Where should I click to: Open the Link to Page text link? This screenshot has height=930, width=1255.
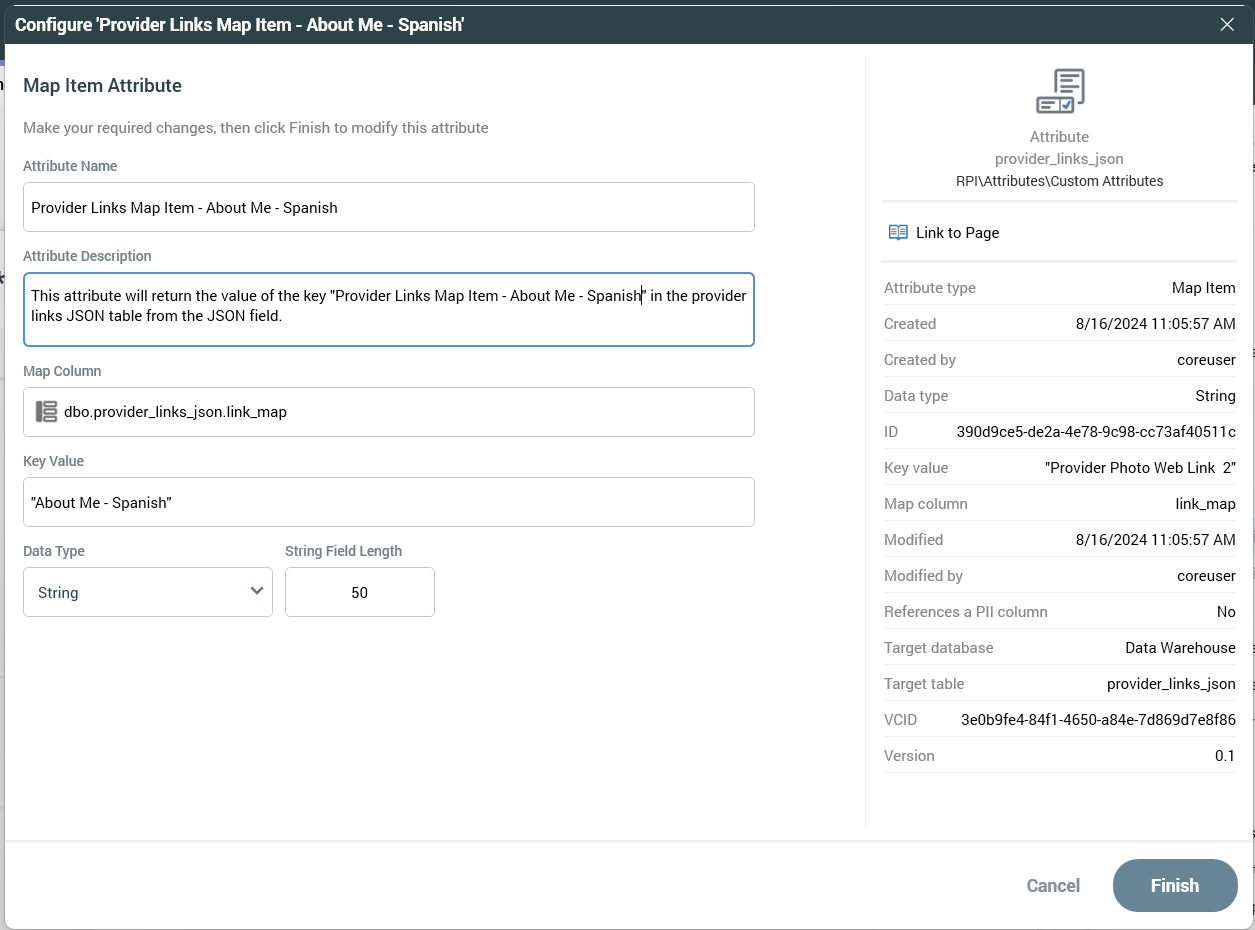(957, 233)
